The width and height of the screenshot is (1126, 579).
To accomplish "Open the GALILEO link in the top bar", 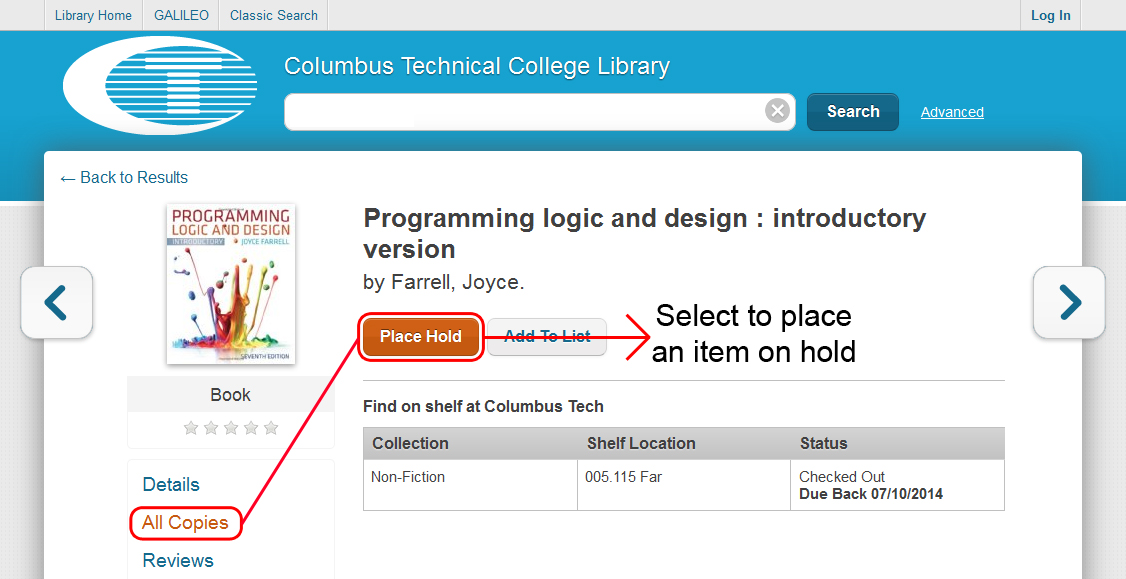I will [x=181, y=15].
